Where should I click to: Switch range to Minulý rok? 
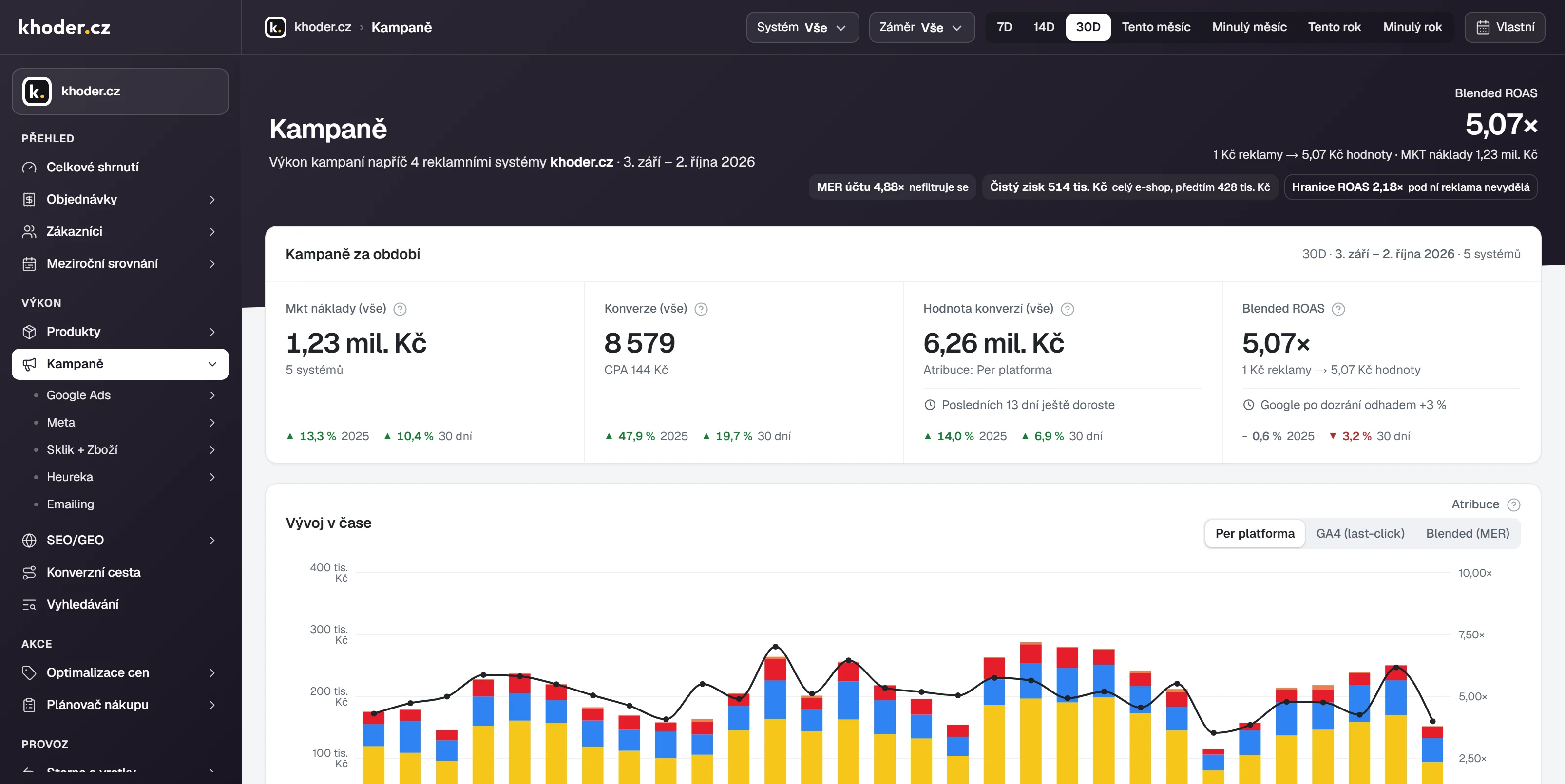[1412, 27]
